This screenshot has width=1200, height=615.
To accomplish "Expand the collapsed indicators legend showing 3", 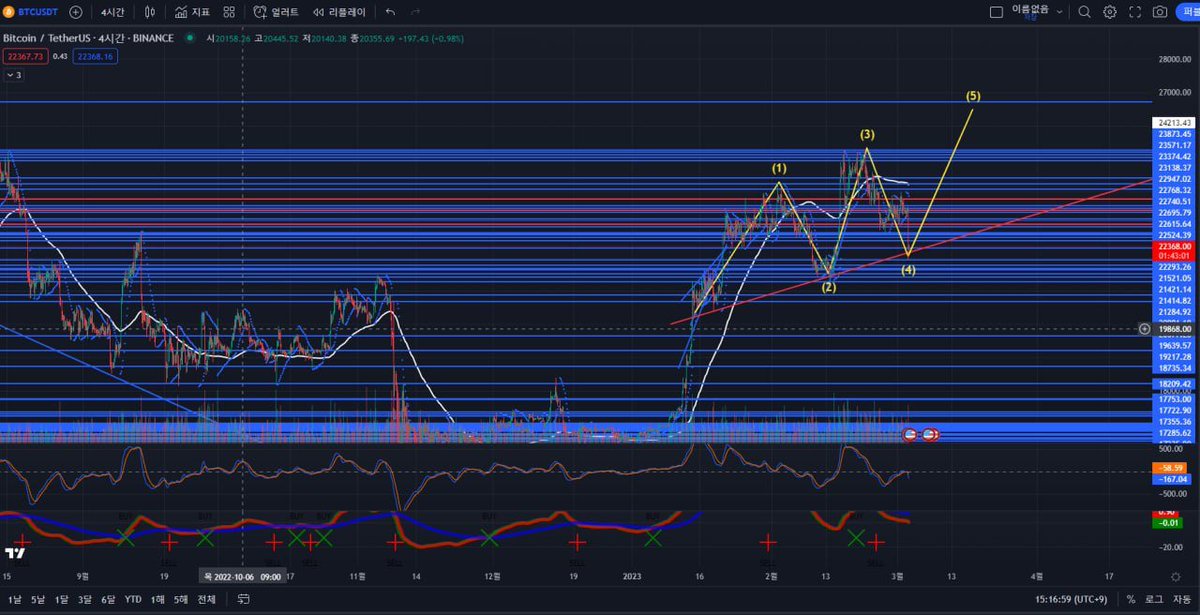I will 12,75.
